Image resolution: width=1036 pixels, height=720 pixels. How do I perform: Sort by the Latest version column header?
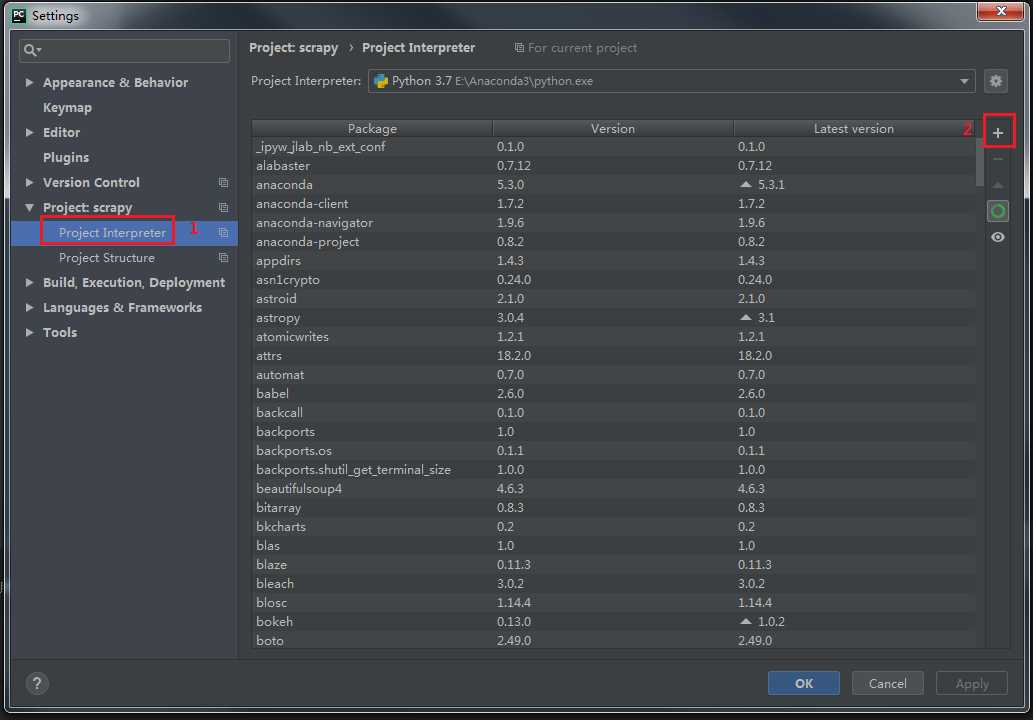pos(854,129)
